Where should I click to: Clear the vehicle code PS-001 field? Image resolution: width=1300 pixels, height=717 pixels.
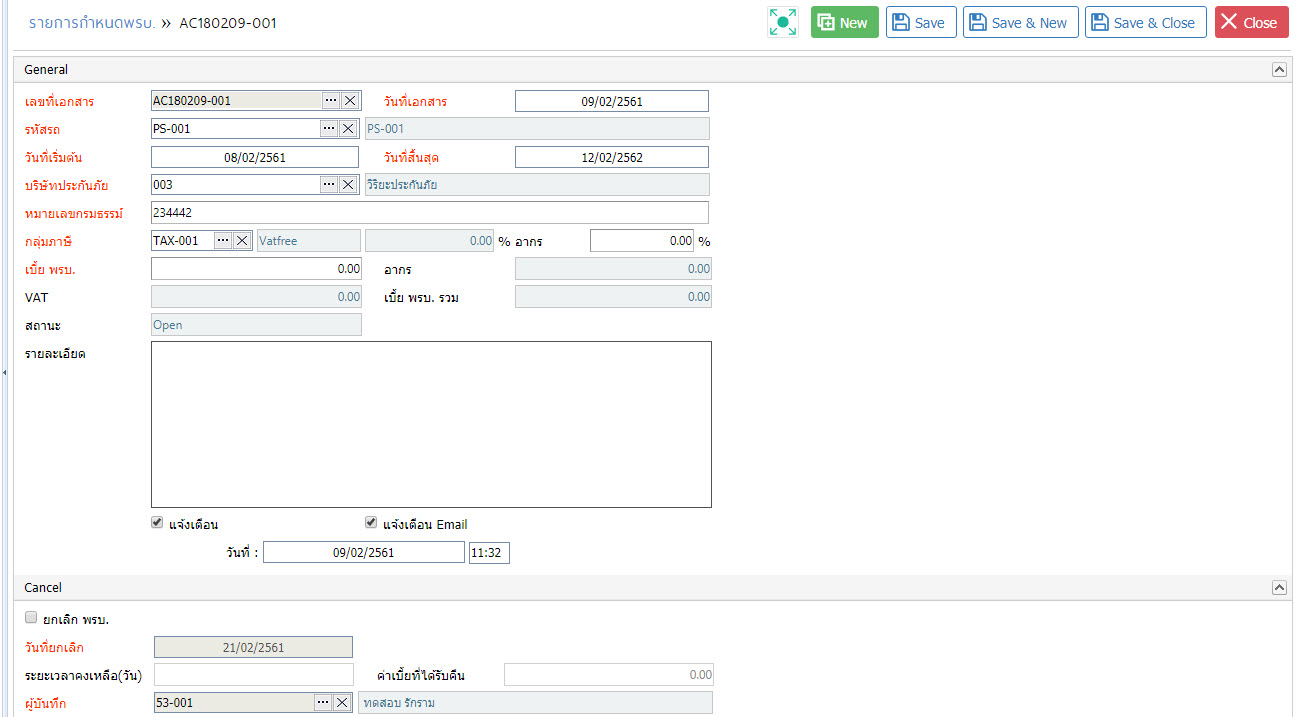click(349, 128)
